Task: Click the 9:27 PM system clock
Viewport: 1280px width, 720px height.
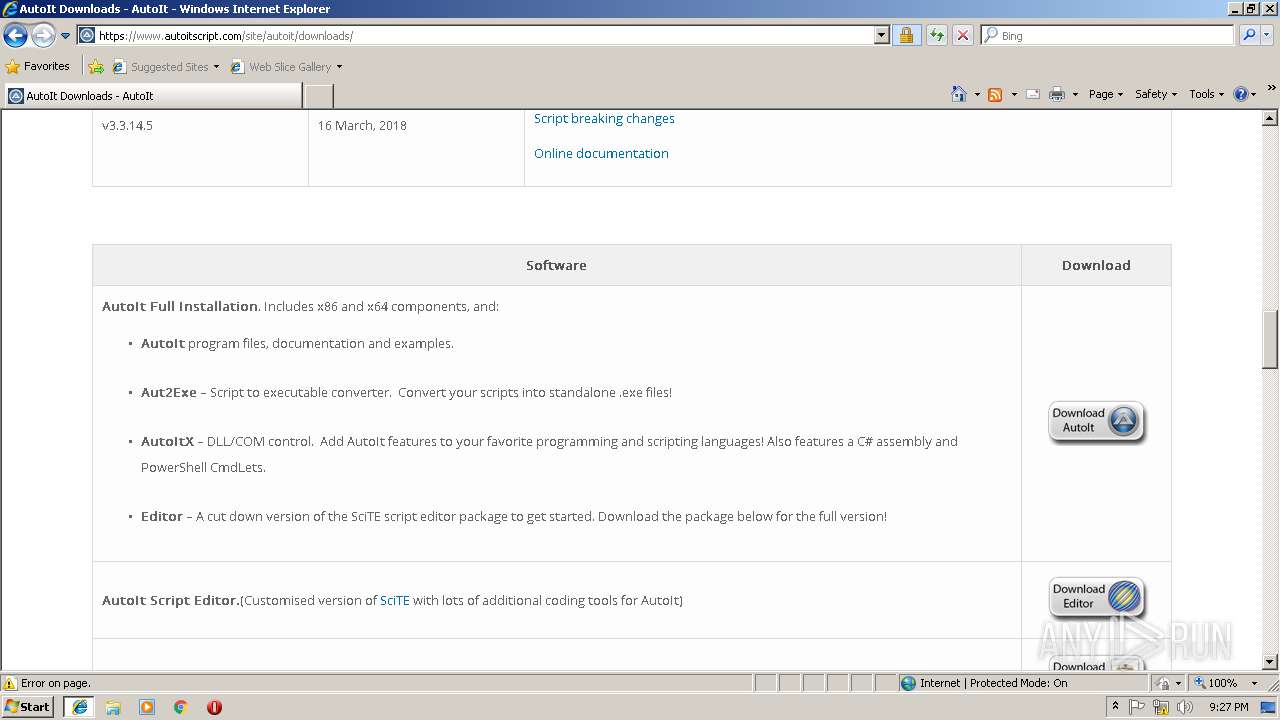Action: click(1228, 707)
